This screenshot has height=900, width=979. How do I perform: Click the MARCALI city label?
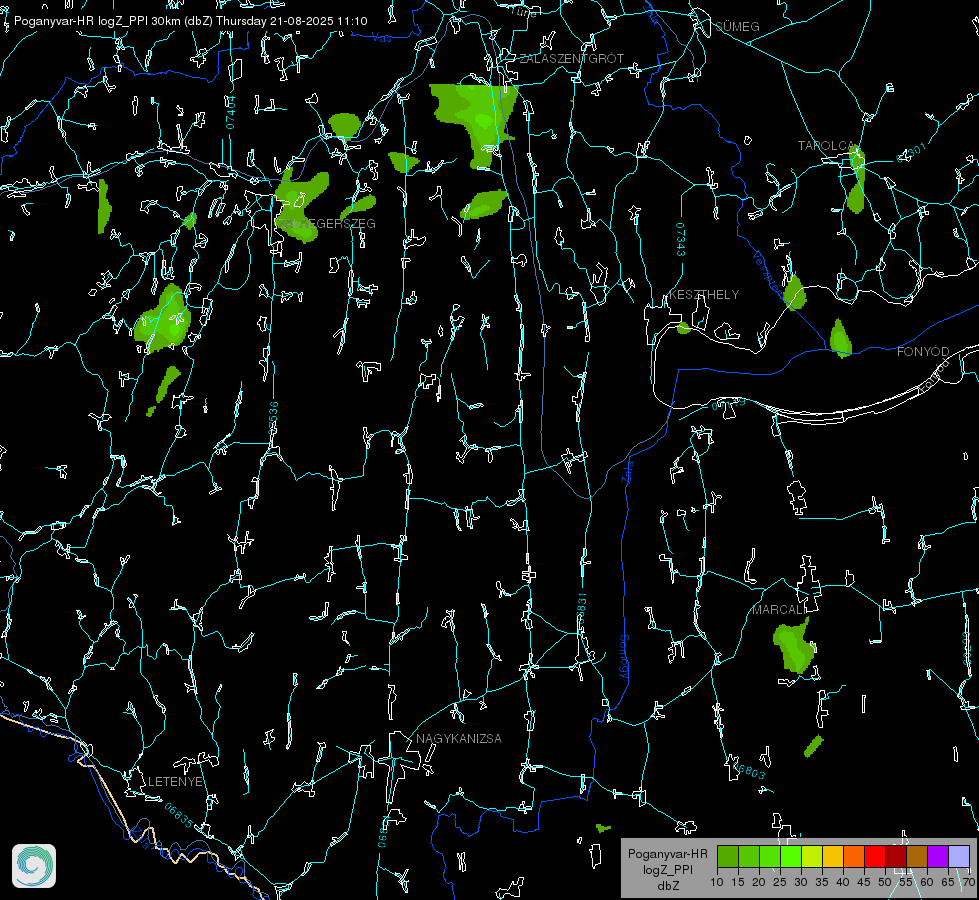[778, 610]
